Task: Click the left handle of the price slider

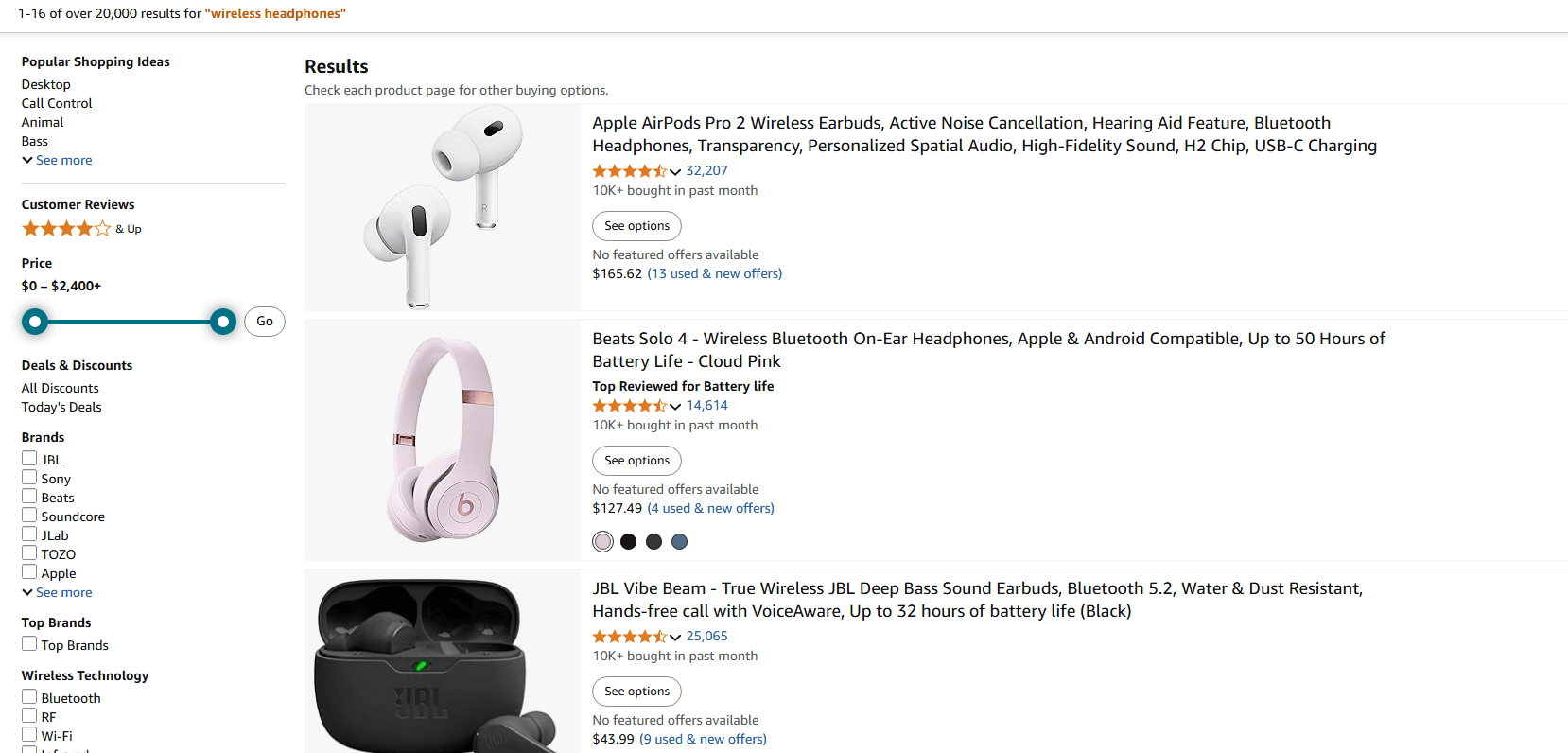Action: coord(35,322)
